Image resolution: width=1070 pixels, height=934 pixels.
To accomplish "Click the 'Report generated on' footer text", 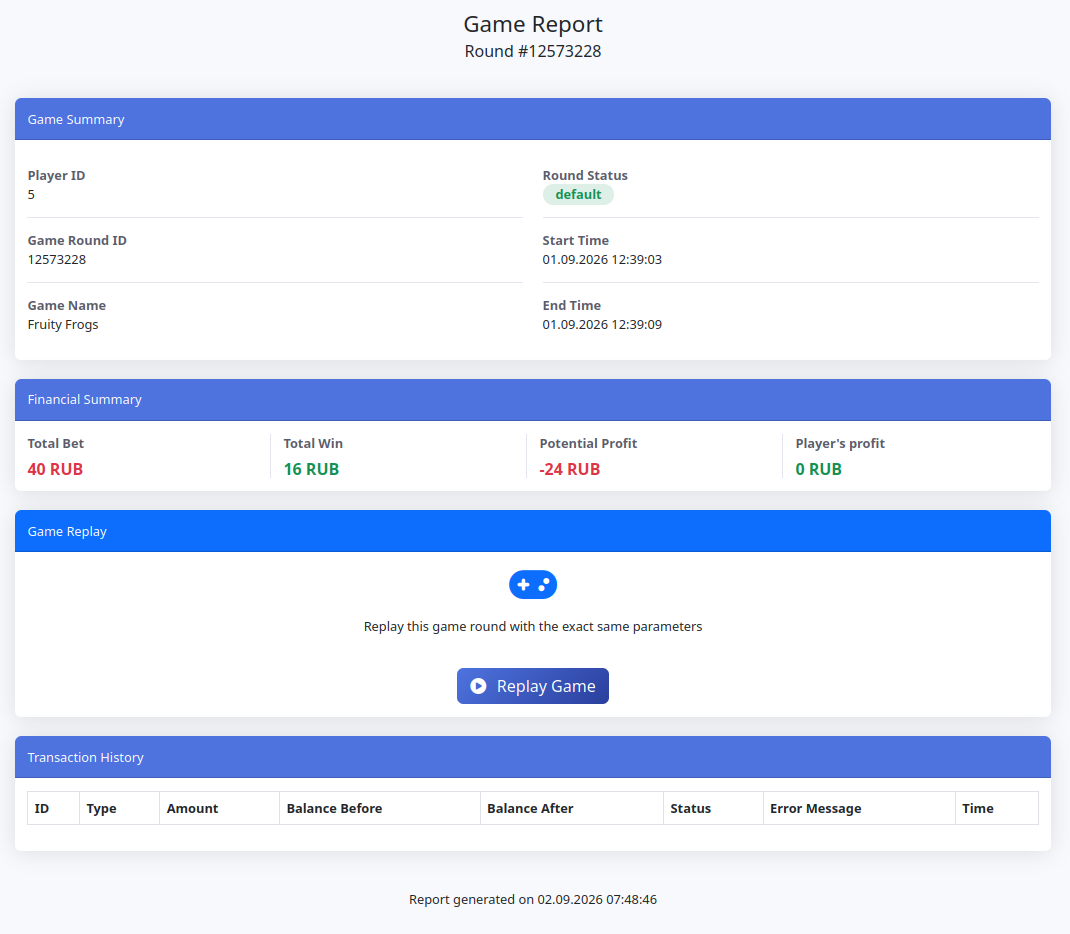I will click(533, 899).
